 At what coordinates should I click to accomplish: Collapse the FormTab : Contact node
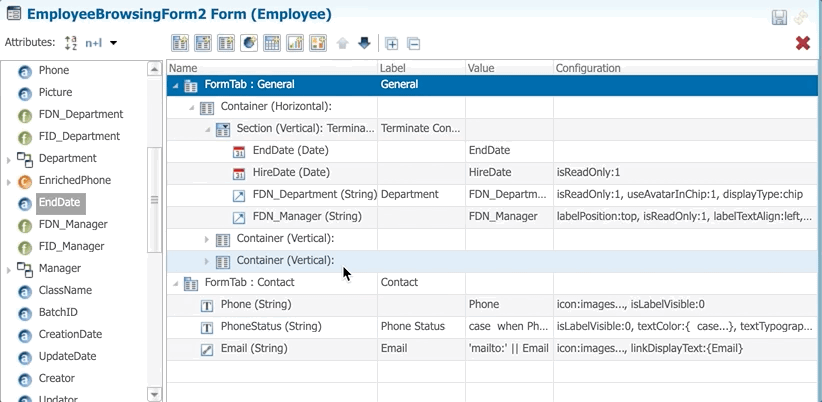tap(175, 284)
